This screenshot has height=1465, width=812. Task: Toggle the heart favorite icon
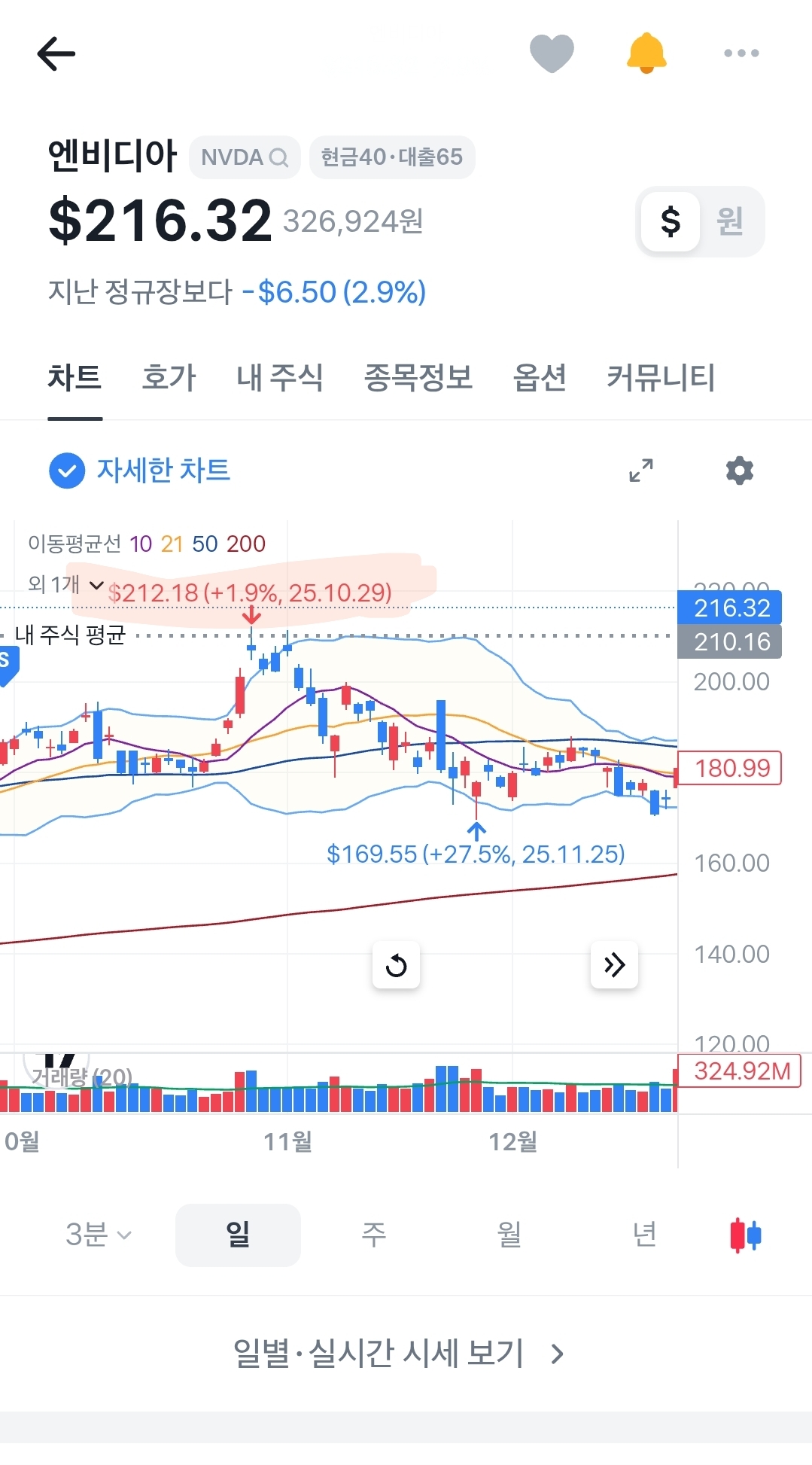click(x=552, y=53)
